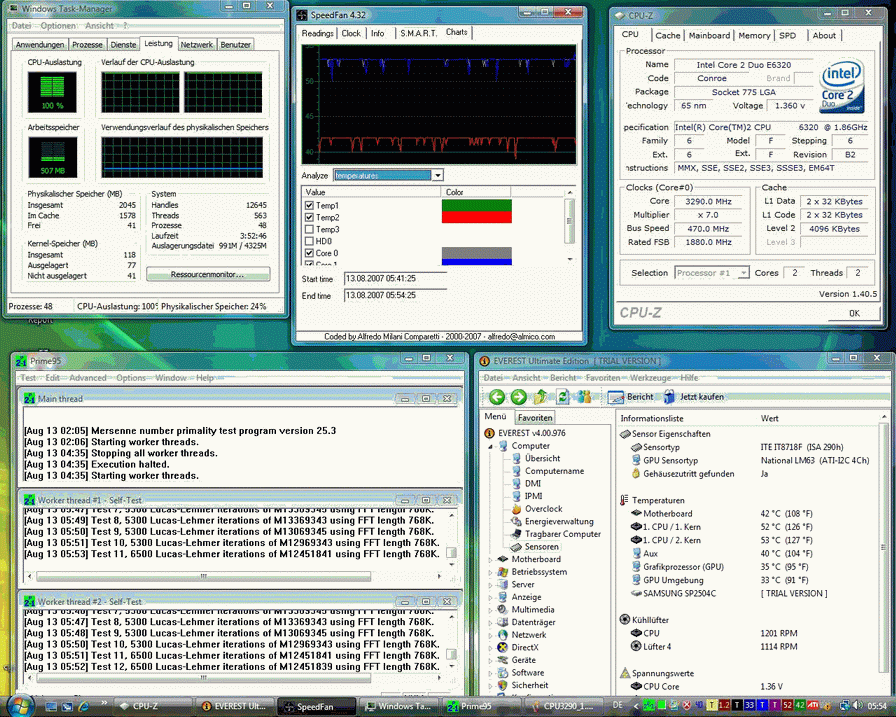896x717 pixels.
Task: Click the volume speaker tray icon
Action: tap(859, 706)
